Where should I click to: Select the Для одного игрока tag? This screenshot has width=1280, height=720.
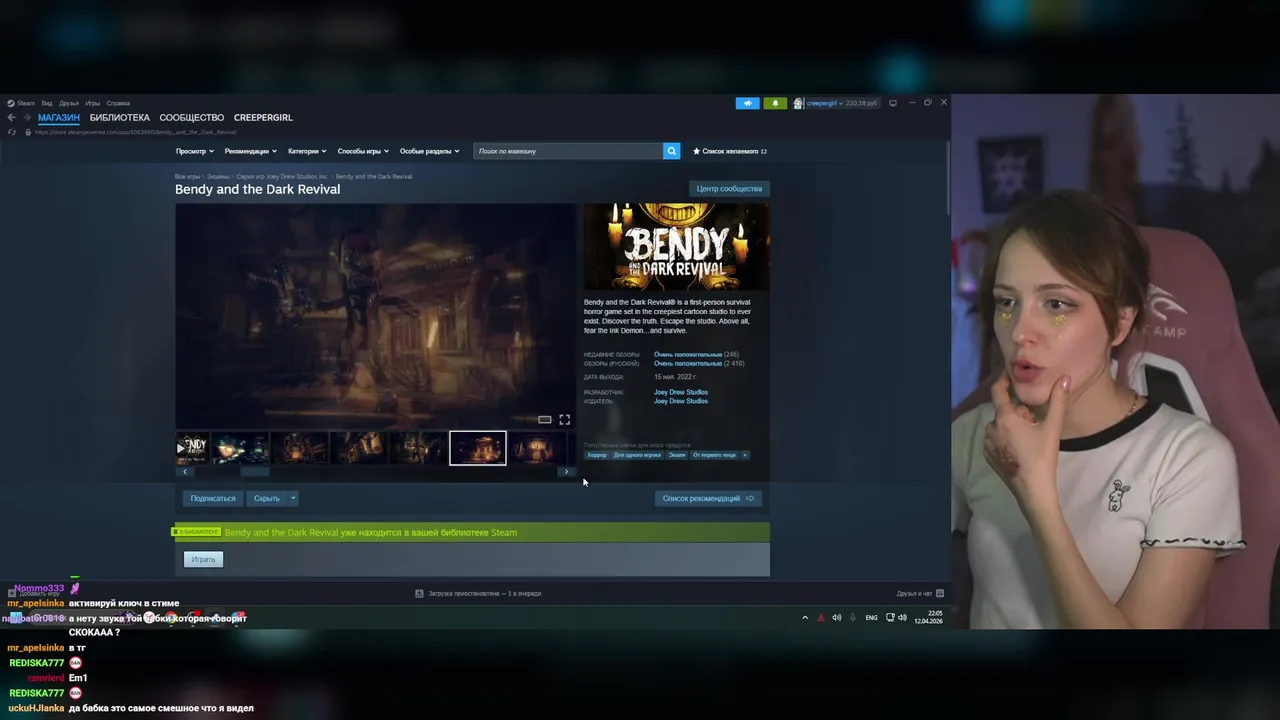[x=637, y=455]
